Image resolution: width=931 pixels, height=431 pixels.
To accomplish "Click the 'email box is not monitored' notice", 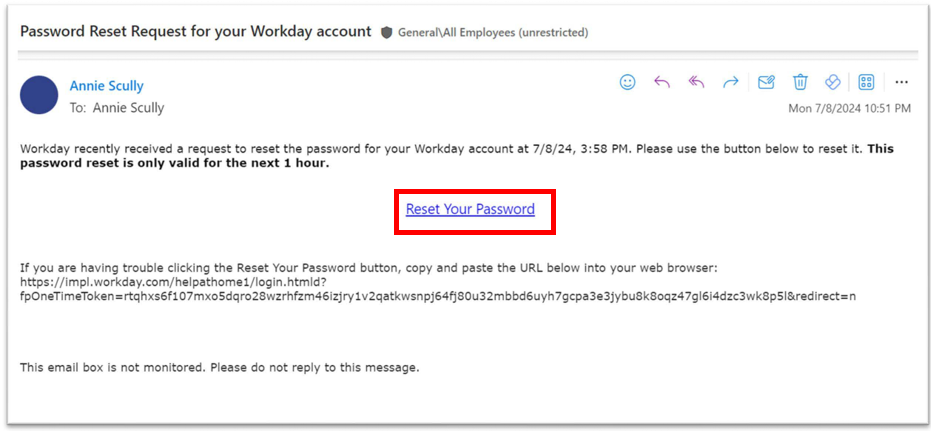I will pyautogui.click(x=219, y=367).
